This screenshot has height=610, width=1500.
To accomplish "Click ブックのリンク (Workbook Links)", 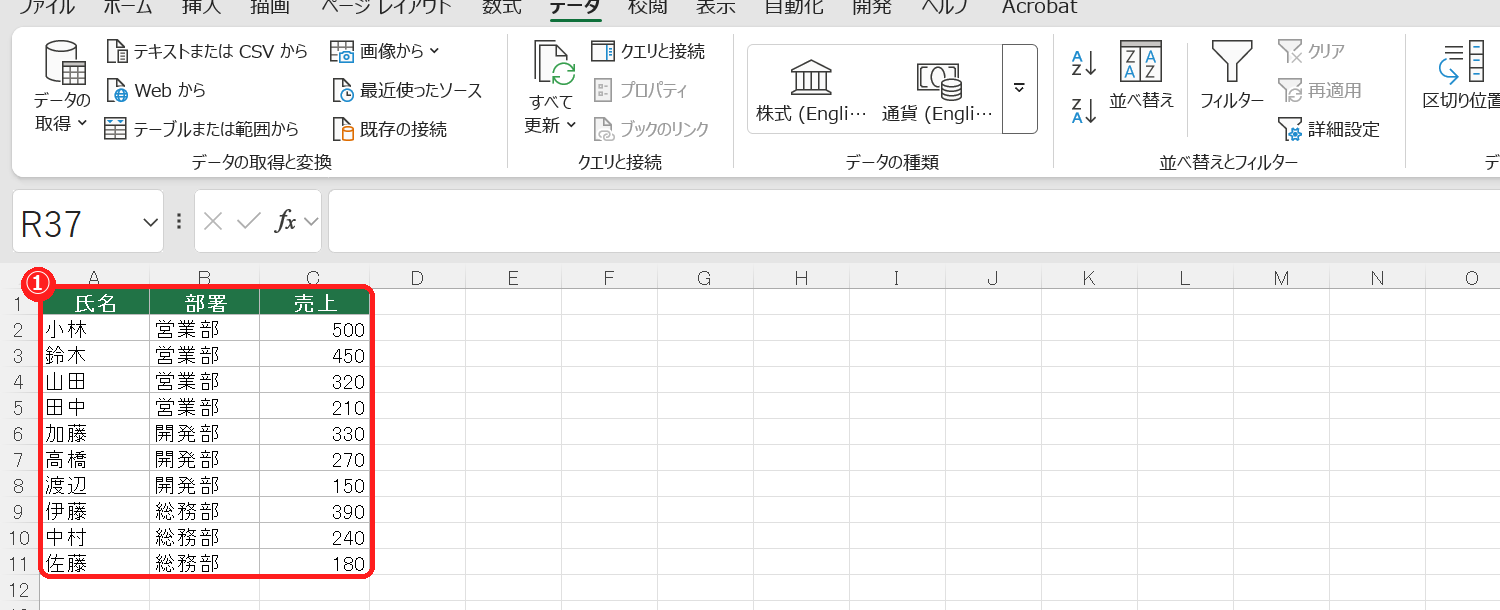I will click(651, 129).
